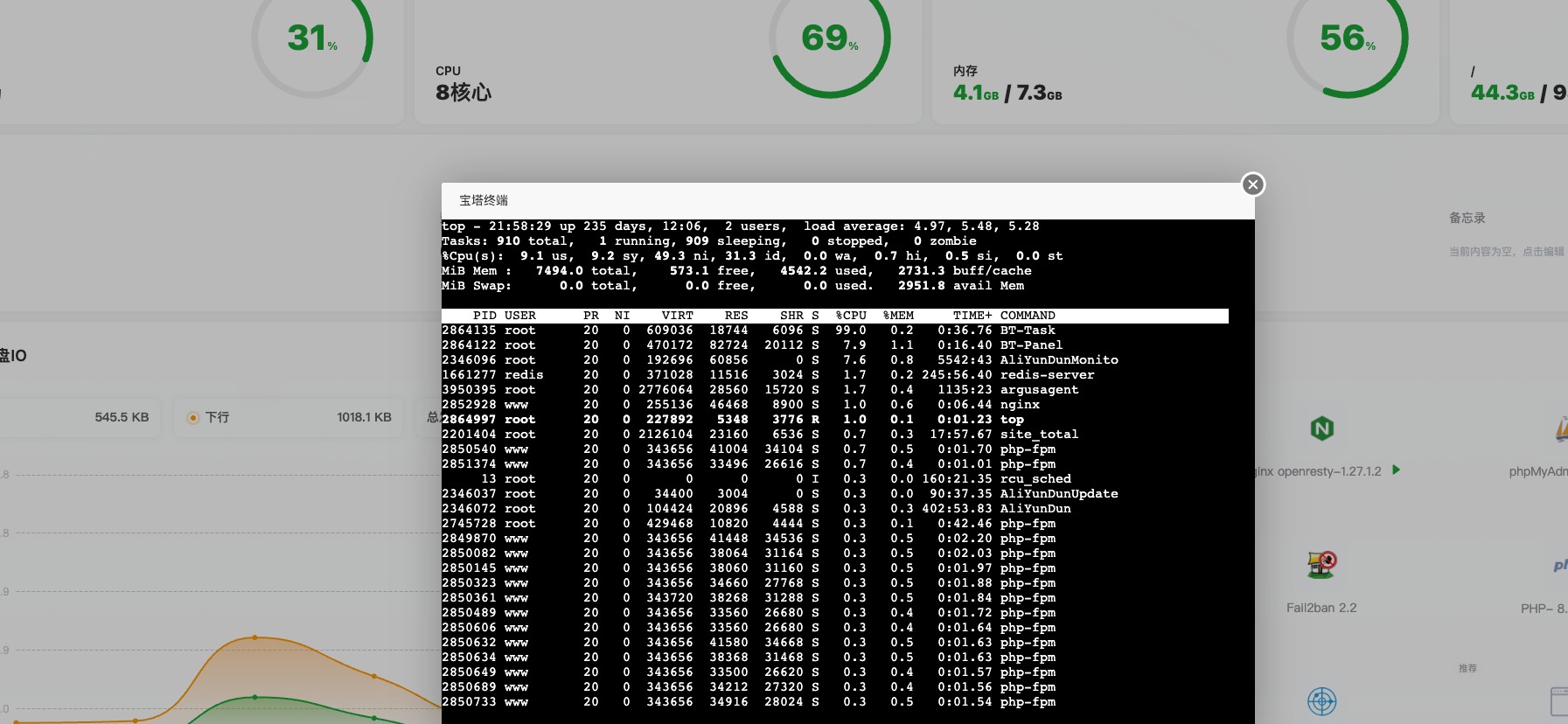1568x724 pixels.
Task: Click the 备忘录 heading
Action: tap(1467, 218)
